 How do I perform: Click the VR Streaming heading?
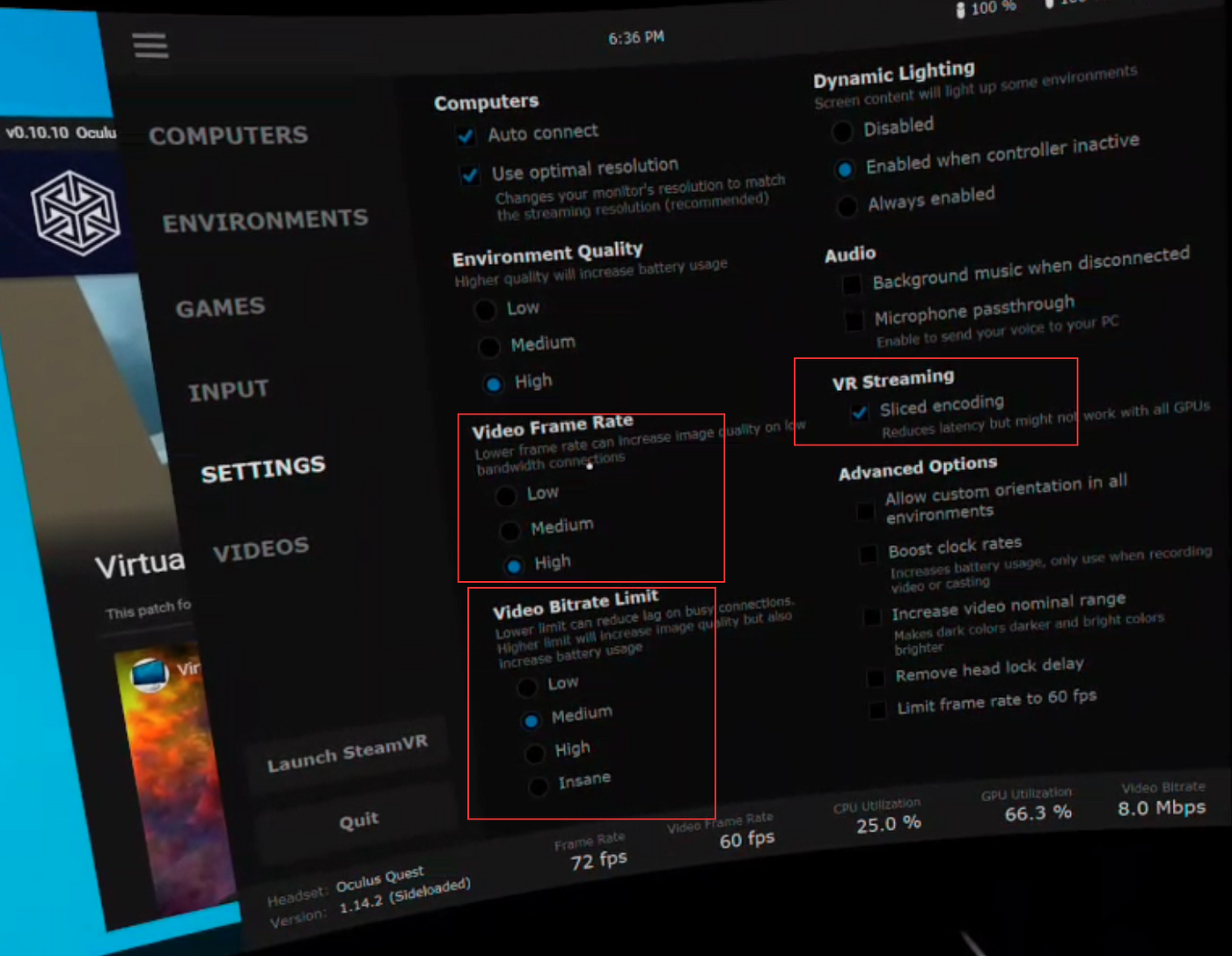[x=893, y=379]
